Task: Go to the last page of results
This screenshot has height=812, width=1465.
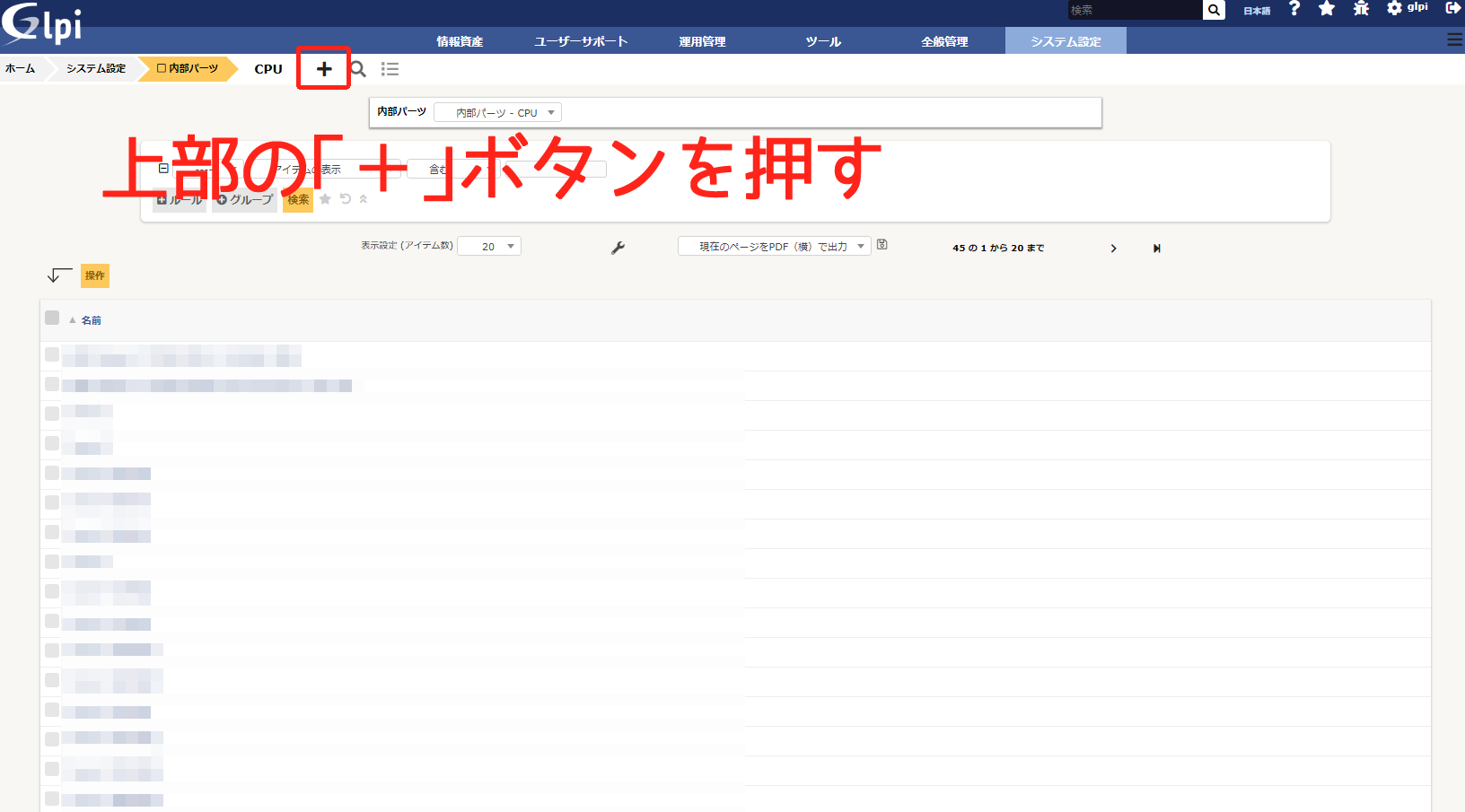Action: tap(1157, 249)
